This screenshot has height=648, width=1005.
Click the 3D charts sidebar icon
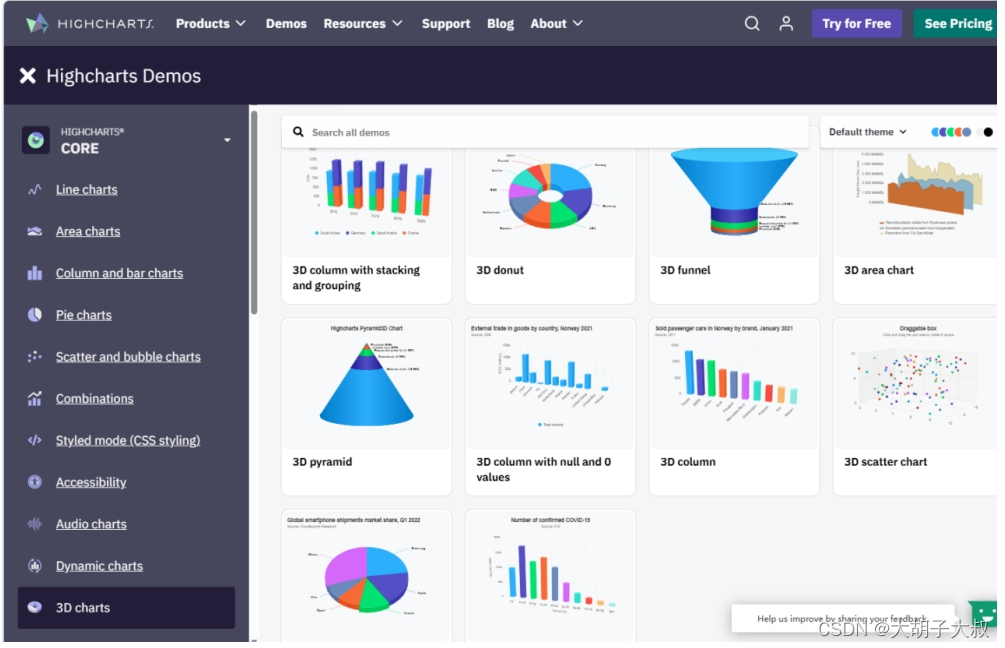35,608
